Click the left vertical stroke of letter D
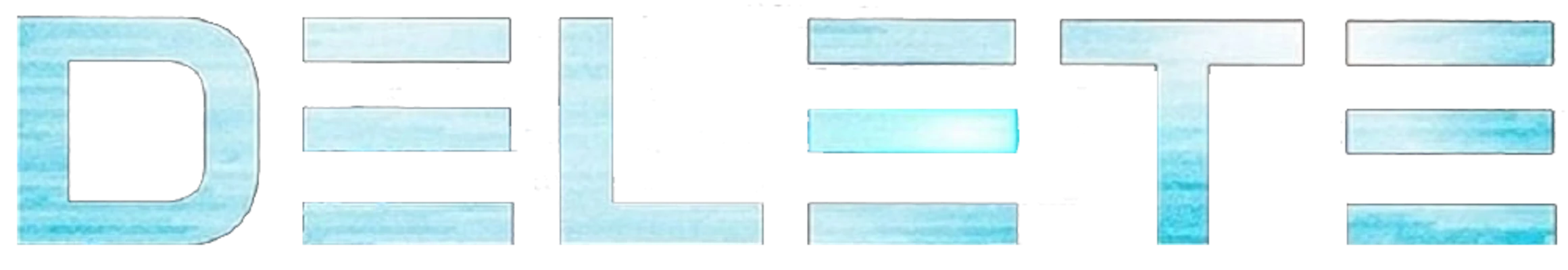 [x=41, y=133]
